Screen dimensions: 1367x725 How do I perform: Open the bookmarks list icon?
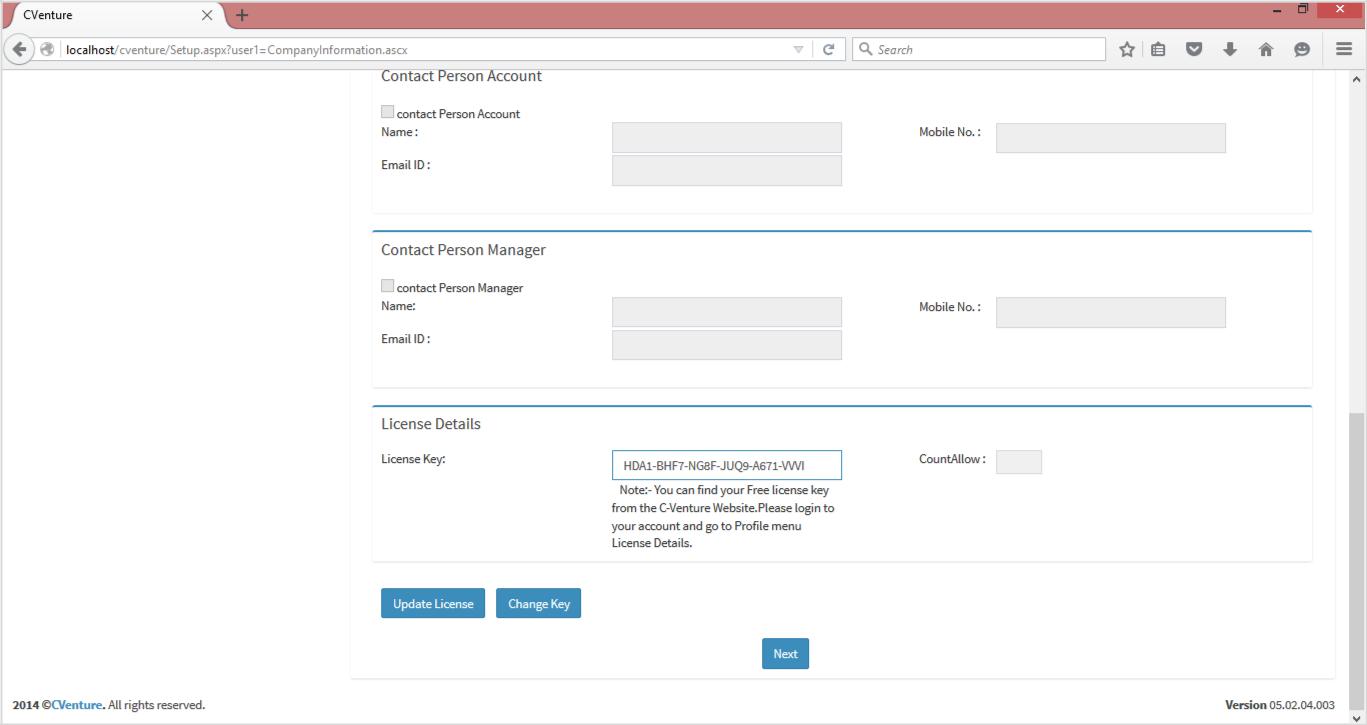1158,50
